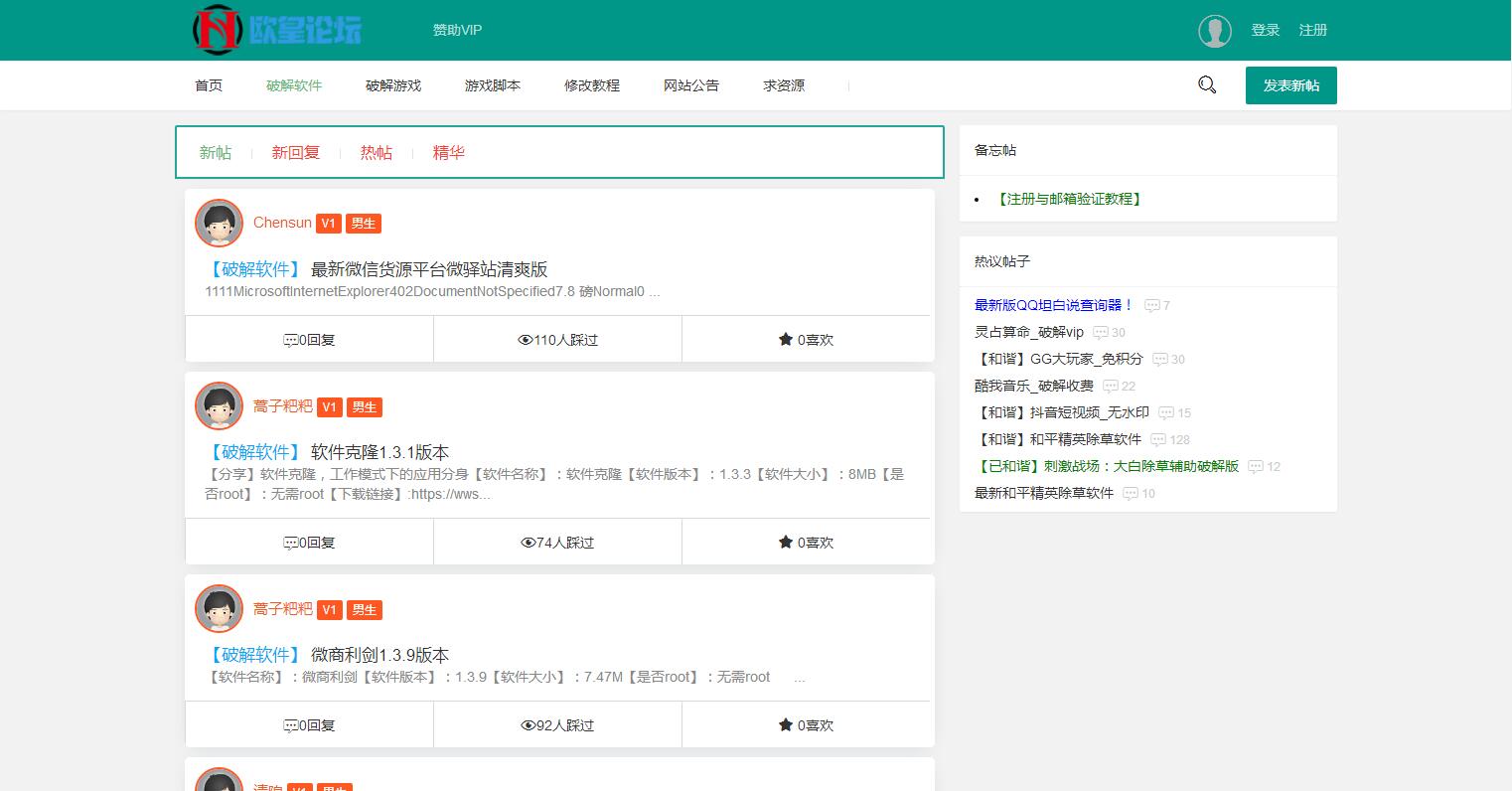This screenshot has width=1512, height=791.
Task: Click the star like icon on the first post
Action: [x=786, y=339]
